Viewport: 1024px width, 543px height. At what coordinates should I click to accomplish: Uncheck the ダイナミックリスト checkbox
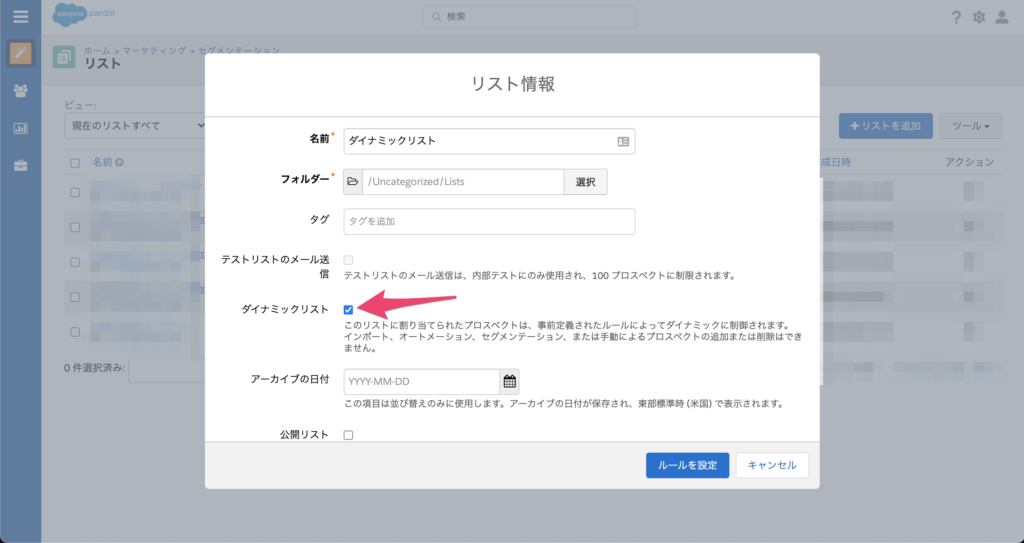[x=349, y=310]
